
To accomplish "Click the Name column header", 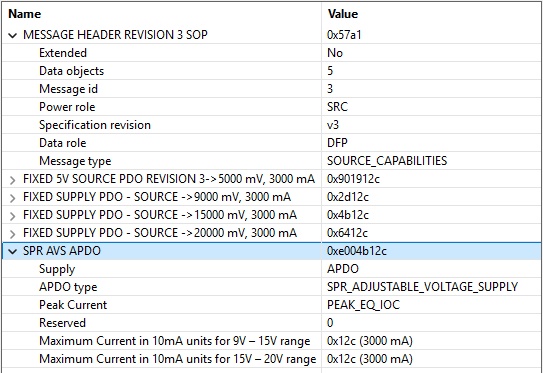I will pos(161,14).
